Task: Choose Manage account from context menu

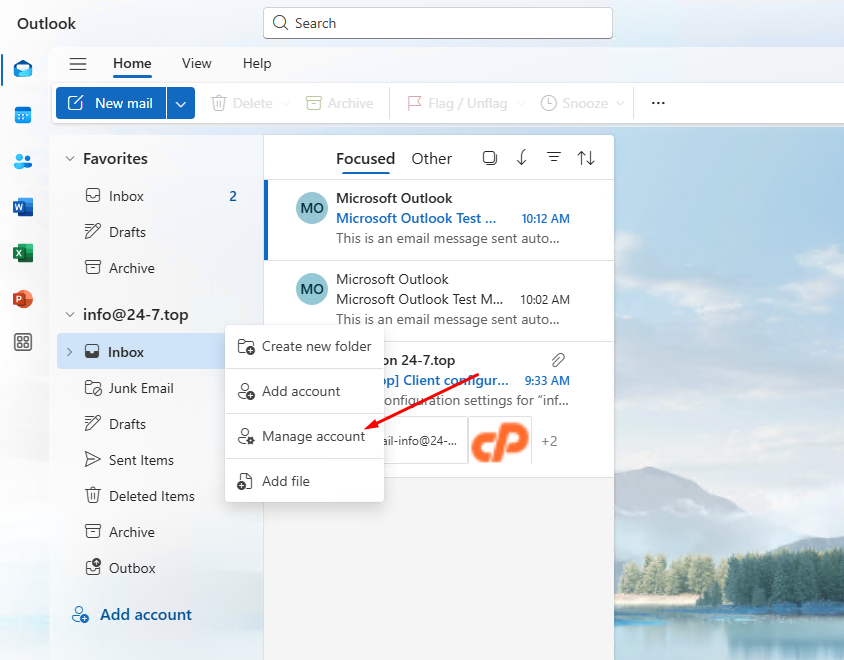Action: [x=313, y=436]
